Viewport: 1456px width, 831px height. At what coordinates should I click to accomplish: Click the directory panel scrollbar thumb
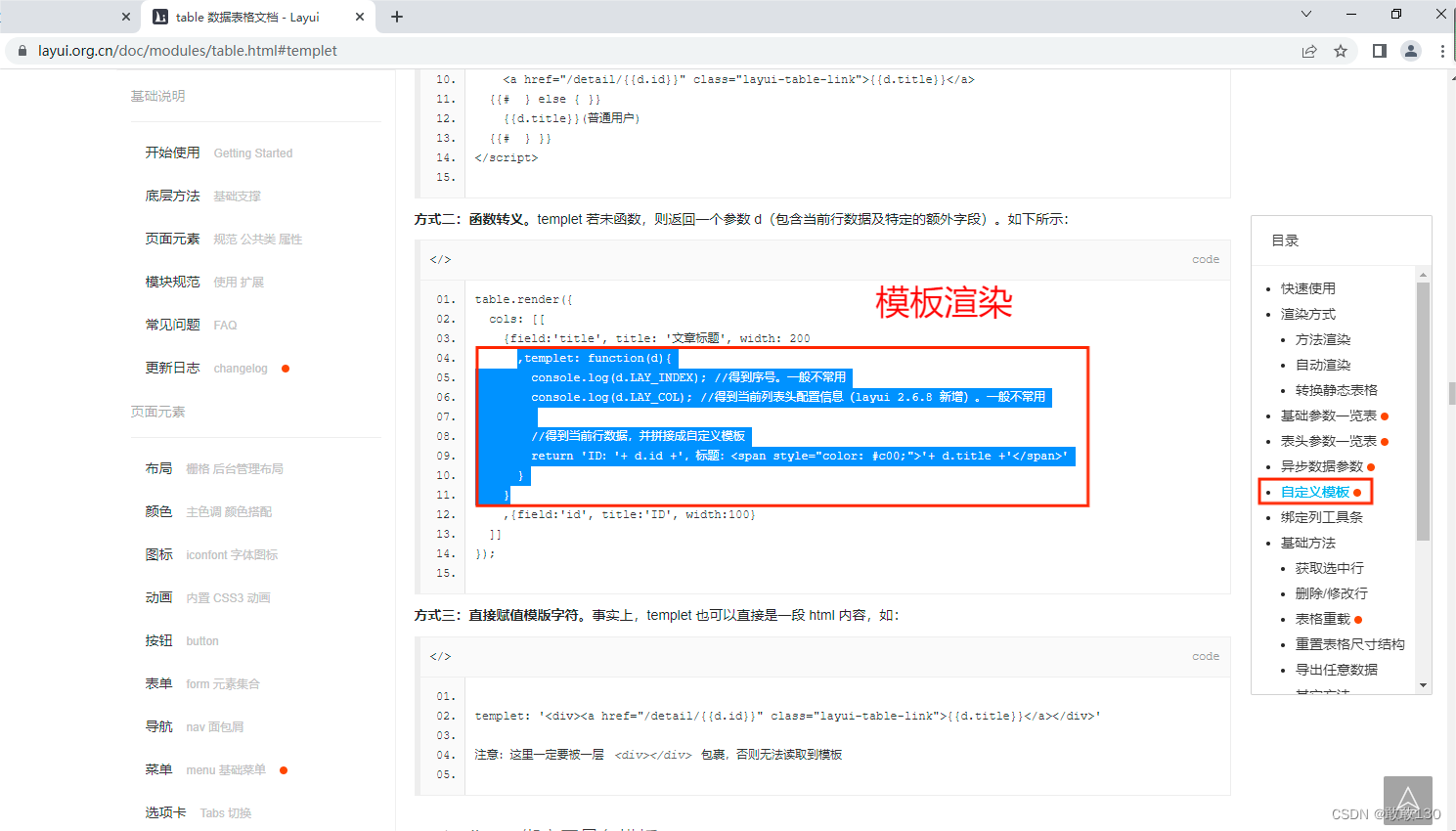pyautogui.click(x=1423, y=411)
